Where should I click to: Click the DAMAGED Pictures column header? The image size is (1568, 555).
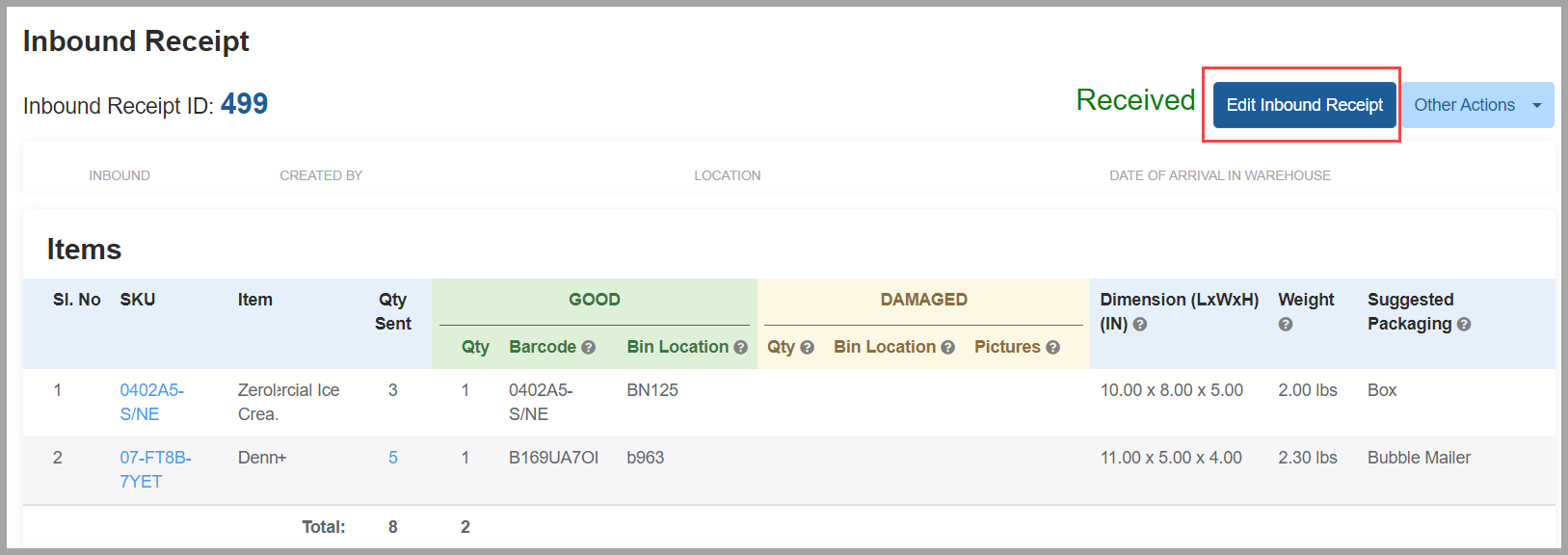pos(1007,347)
